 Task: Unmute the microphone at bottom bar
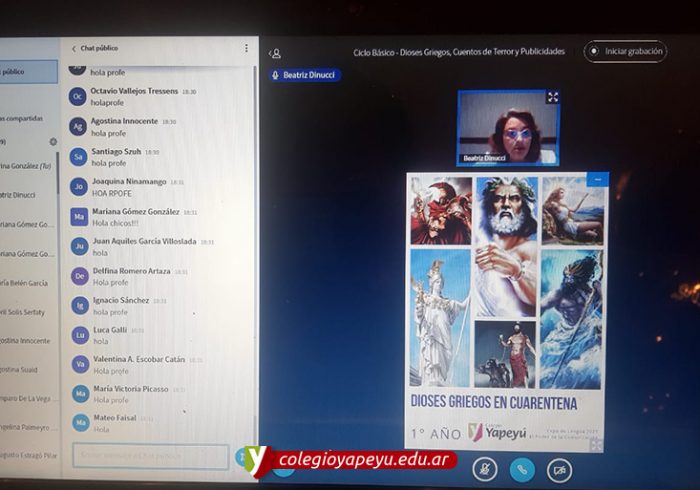point(485,467)
